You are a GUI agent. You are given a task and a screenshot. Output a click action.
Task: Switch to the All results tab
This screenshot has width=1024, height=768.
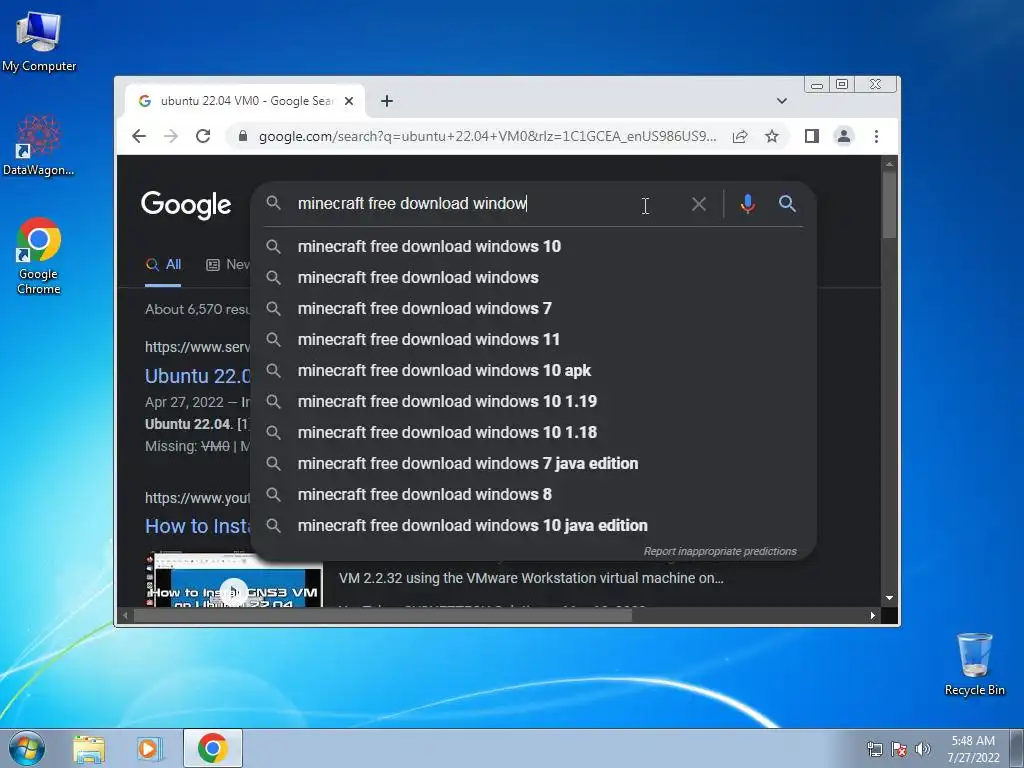(163, 264)
